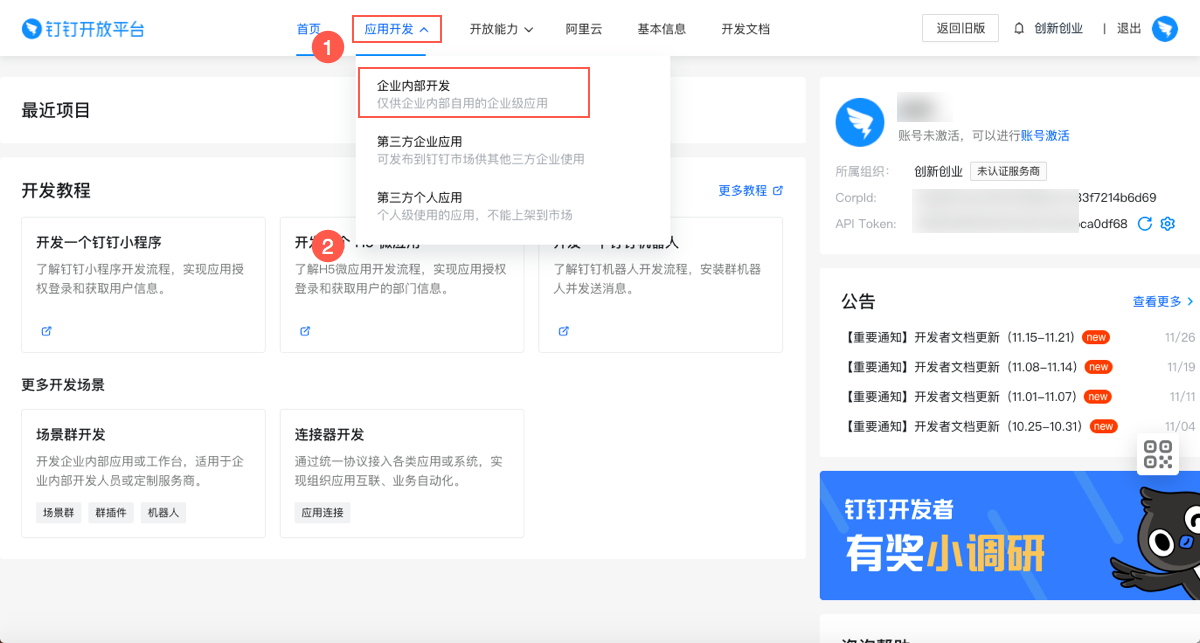Open the 开发一个钉钉小程序 tutorial card
This screenshot has height=643, width=1200.
point(143,285)
